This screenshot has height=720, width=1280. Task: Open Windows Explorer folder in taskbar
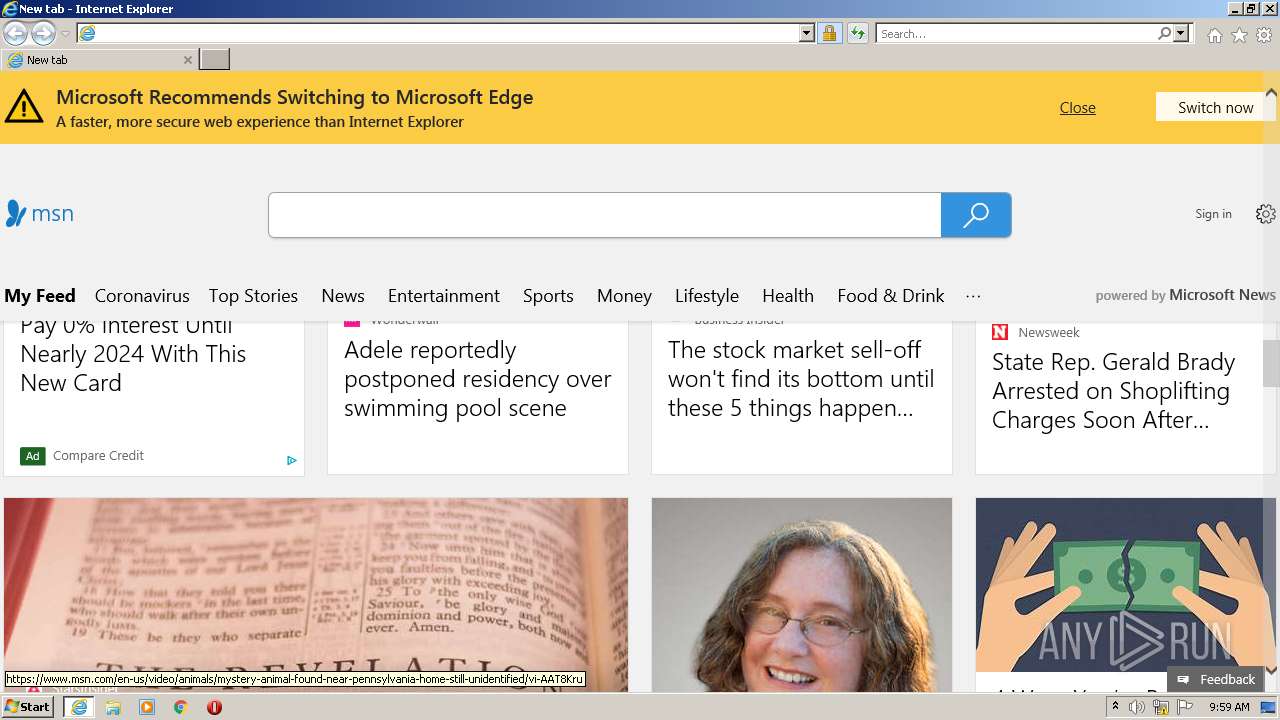click(113, 707)
